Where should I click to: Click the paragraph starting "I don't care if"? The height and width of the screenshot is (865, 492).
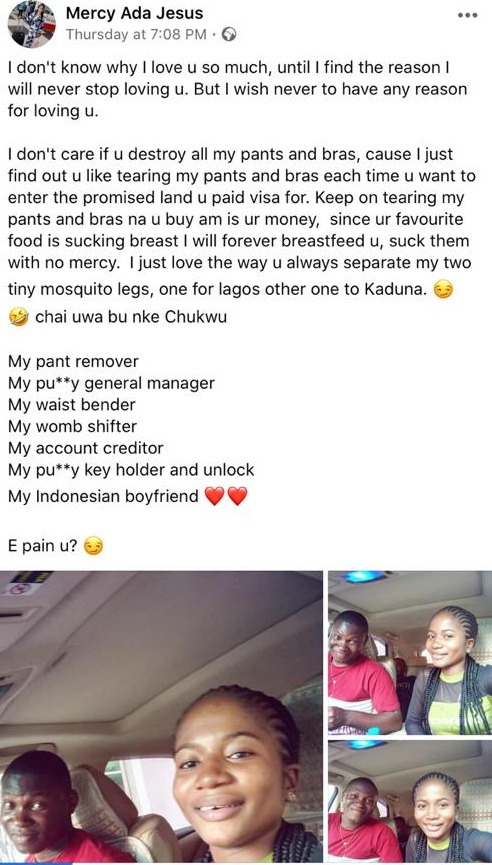pyautogui.click(x=239, y=221)
